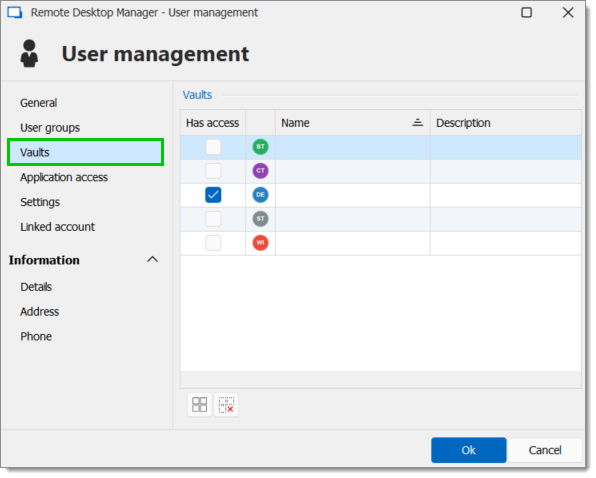Click the blue DE vault icon
This screenshot has height=478, width=596.
point(260,195)
